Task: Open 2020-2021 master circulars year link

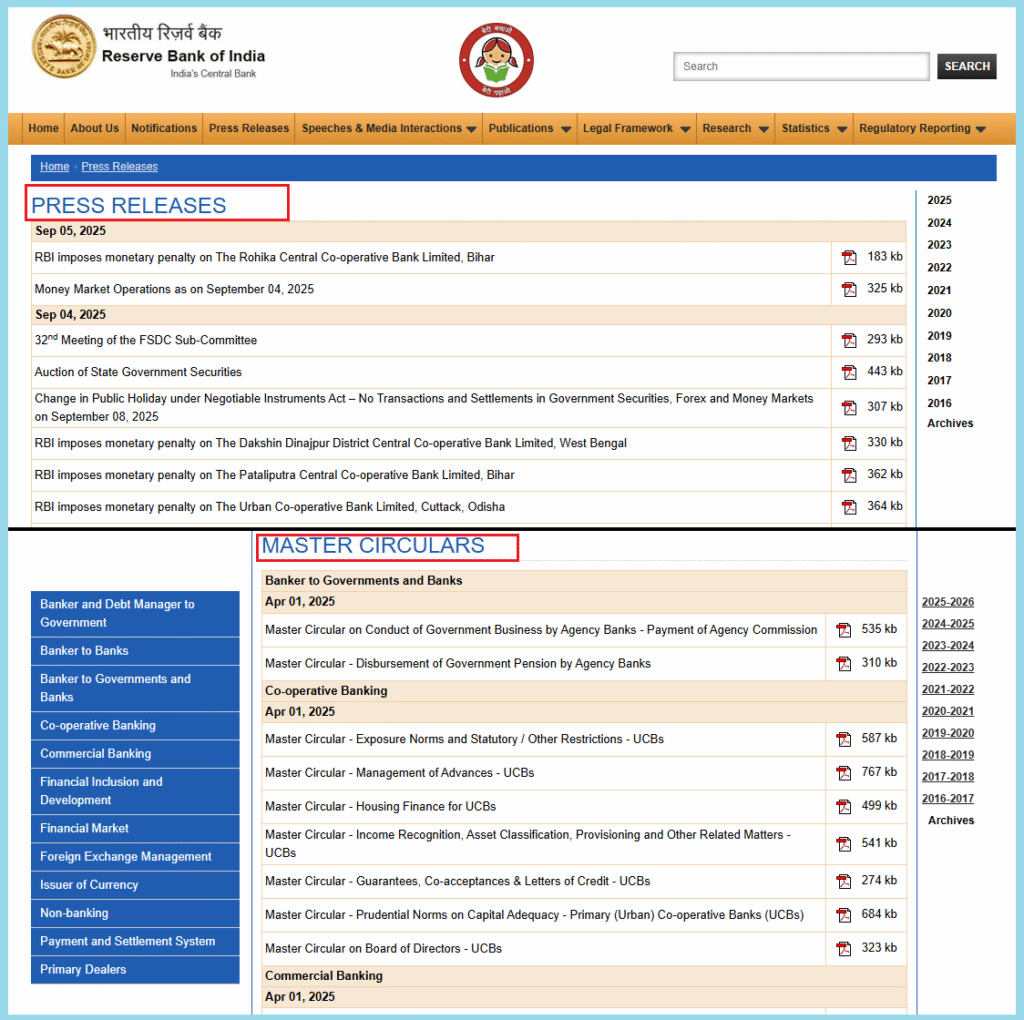Action: [x=948, y=712]
